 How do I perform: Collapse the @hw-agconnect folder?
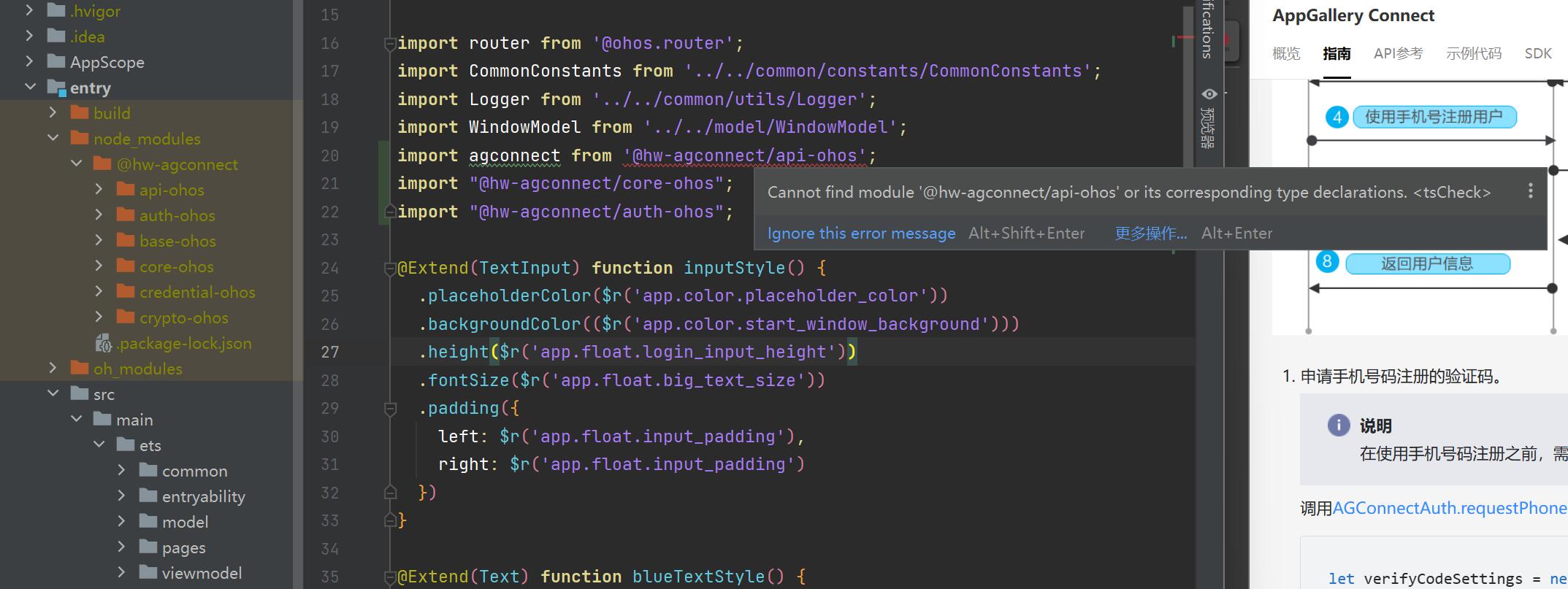click(x=77, y=163)
